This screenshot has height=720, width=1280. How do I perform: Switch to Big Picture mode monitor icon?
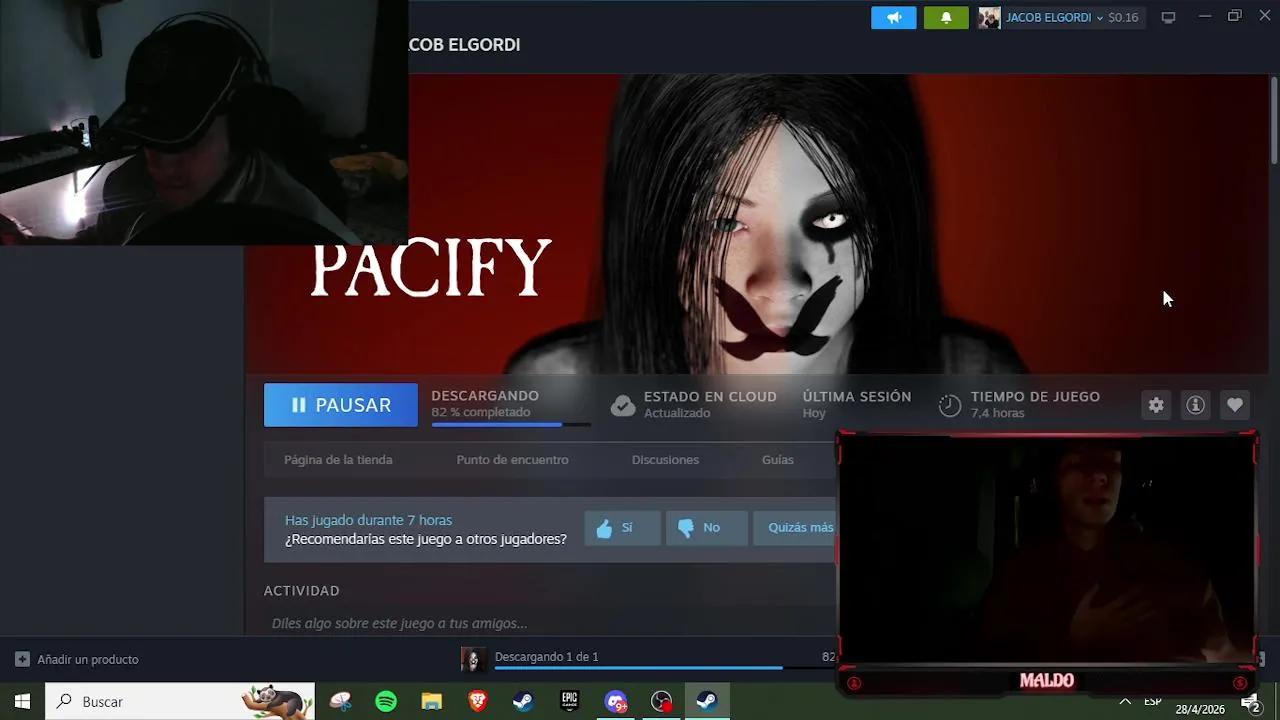(1168, 17)
